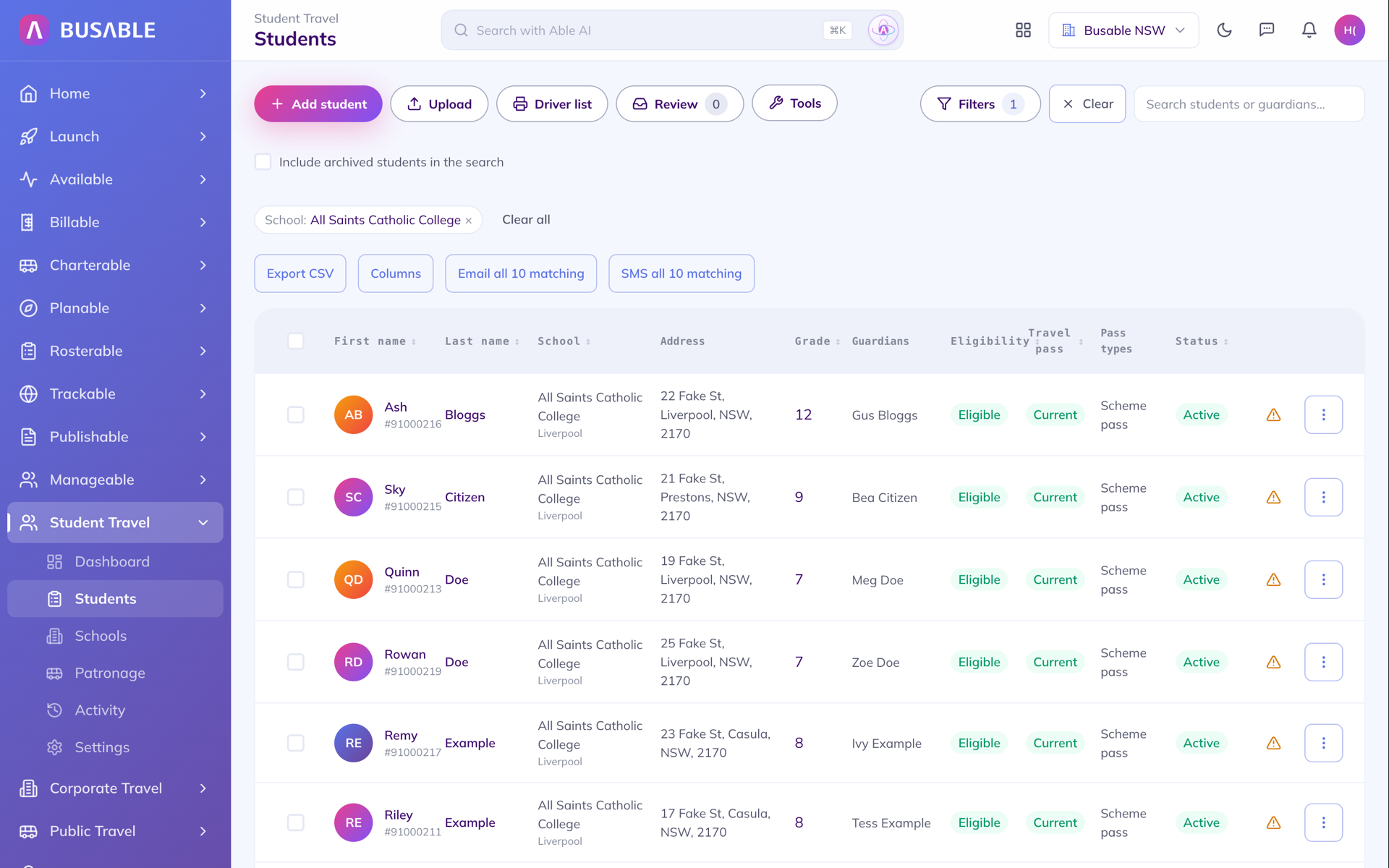Open row actions menu for Quinn Doe
Screen dimensions: 1389x868
click(1323, 579)
